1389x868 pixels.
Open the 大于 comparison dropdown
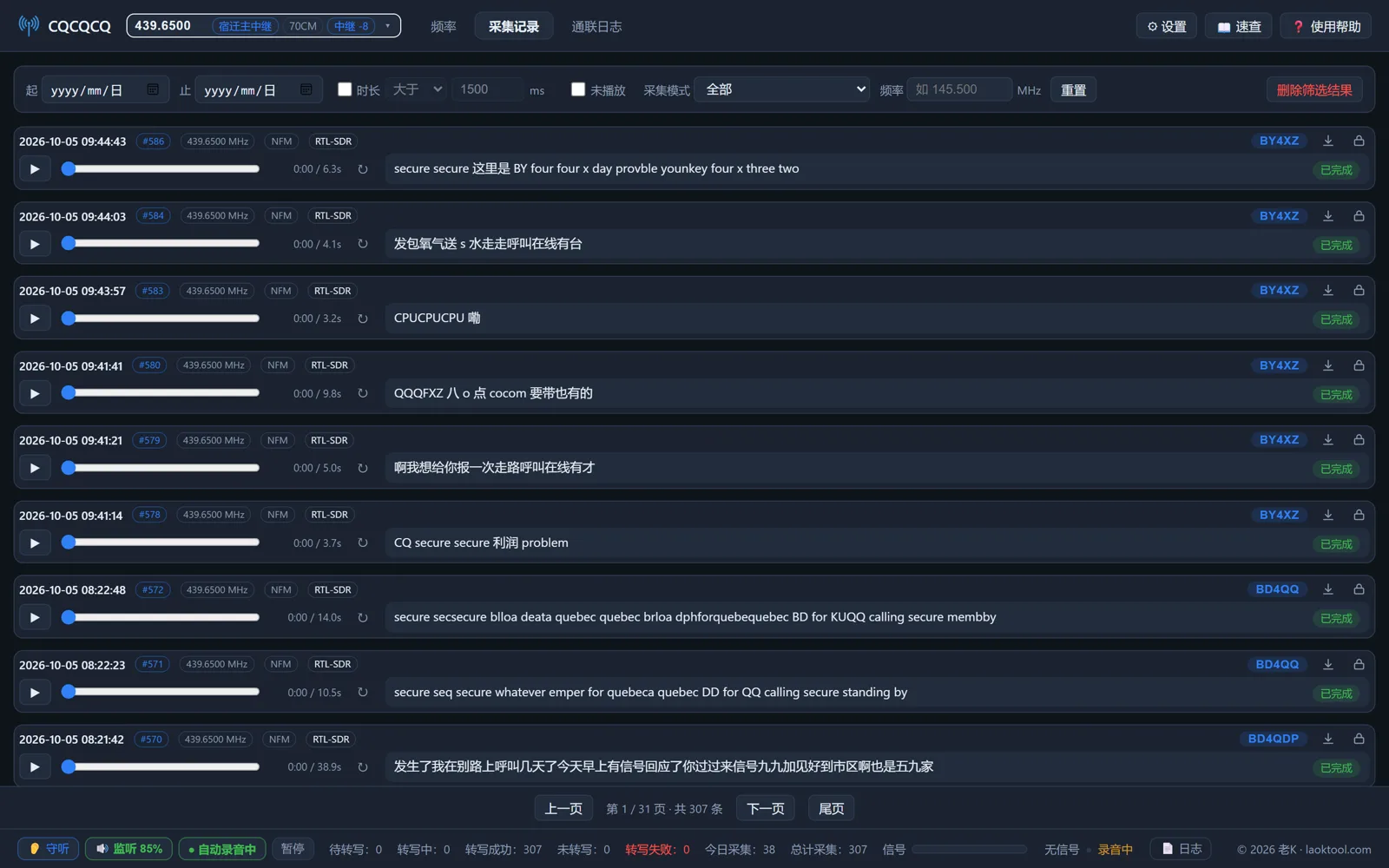point(418,89)
